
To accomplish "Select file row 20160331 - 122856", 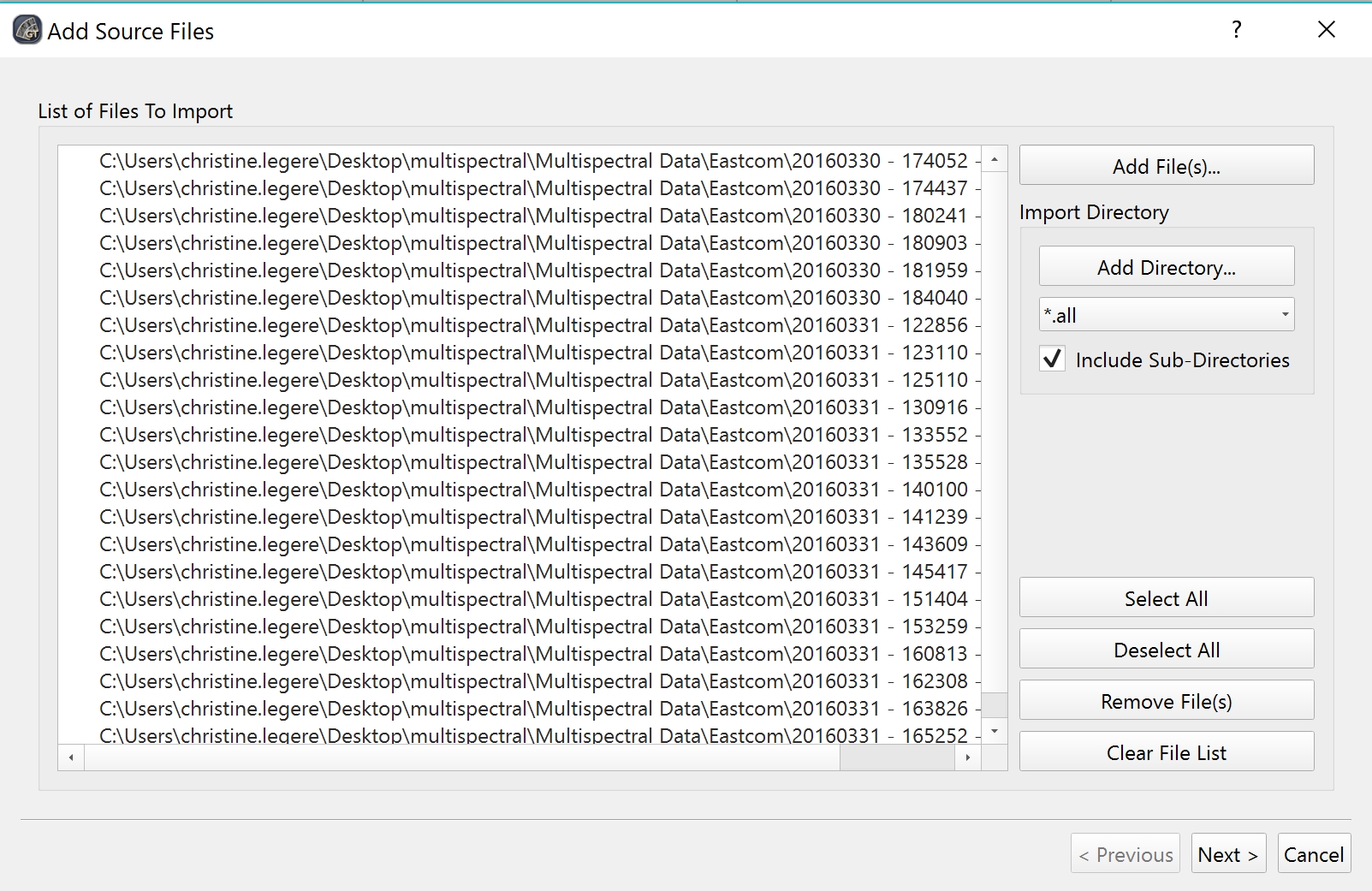I will [520, 325].
